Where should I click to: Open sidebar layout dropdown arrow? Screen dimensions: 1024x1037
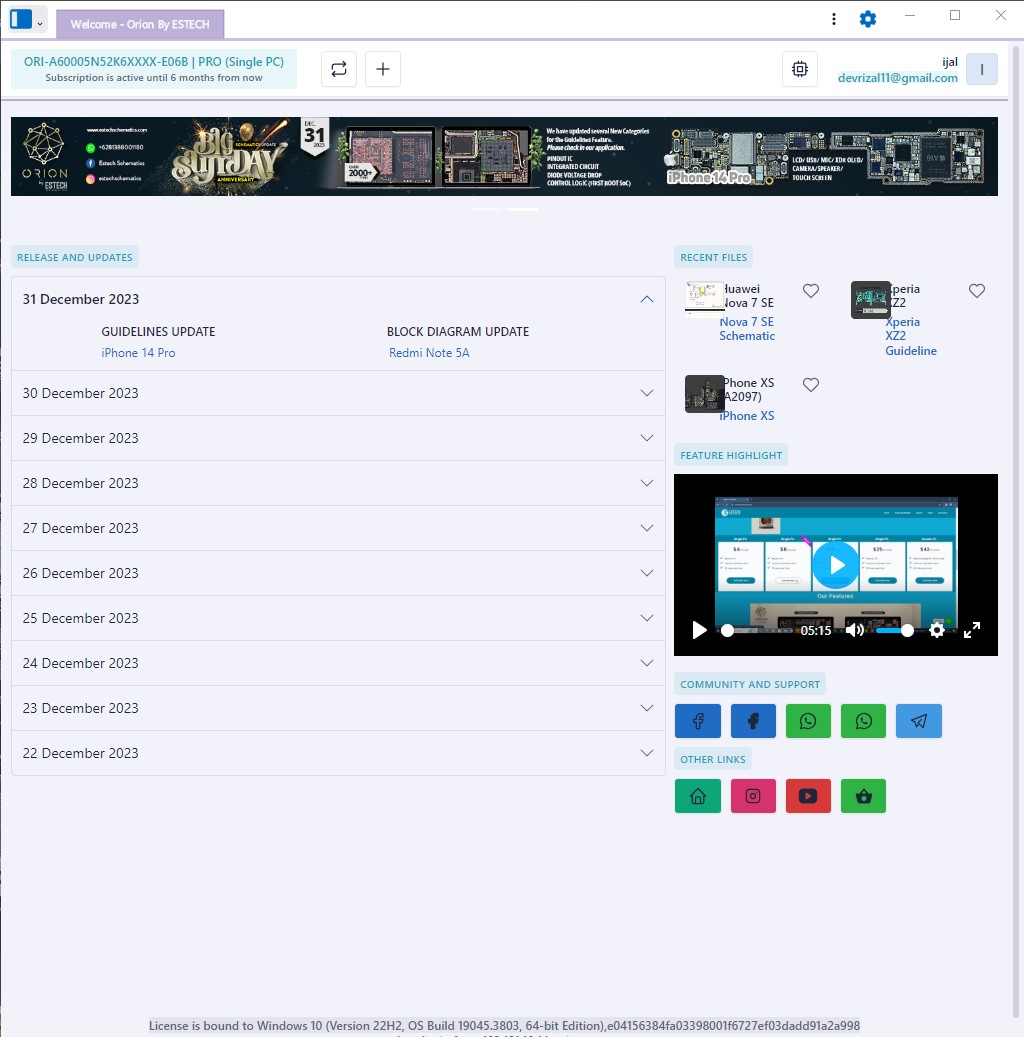point(40,24)
